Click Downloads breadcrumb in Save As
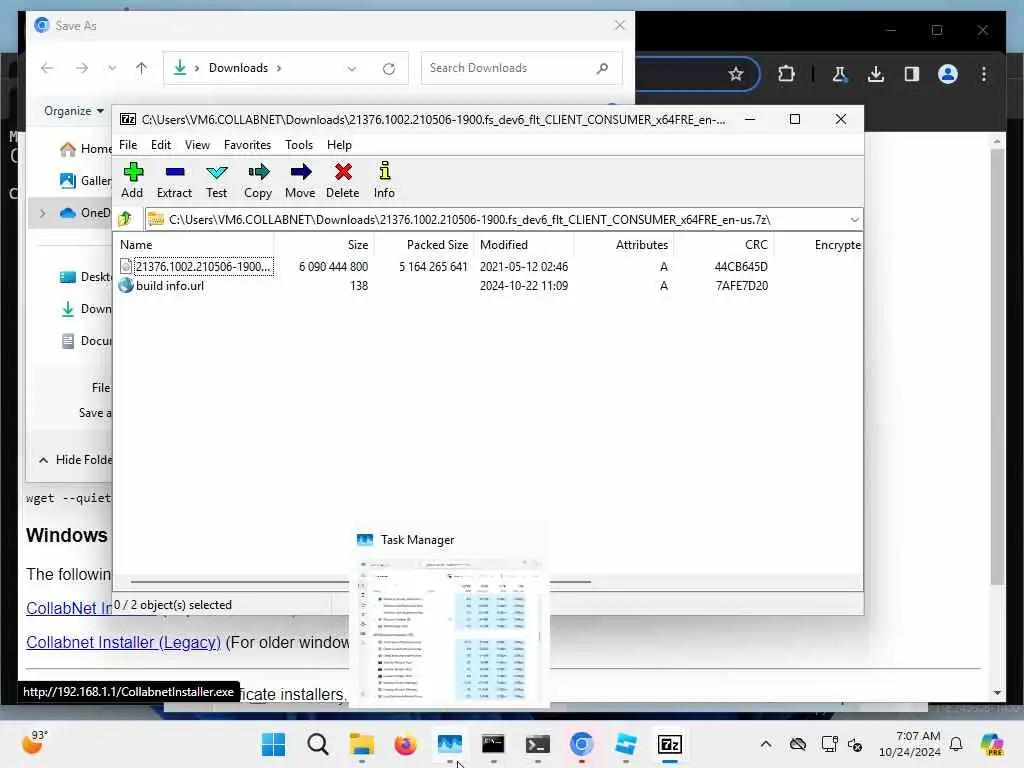Screen dimensions: 1024x768 pyautogui.click(x=238, y=68)
